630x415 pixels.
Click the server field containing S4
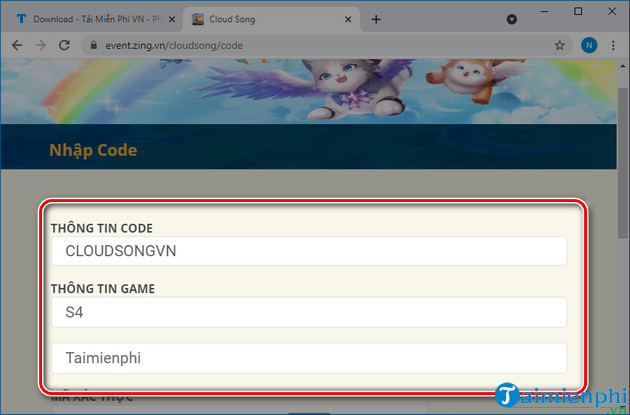(x=309, y=312)
